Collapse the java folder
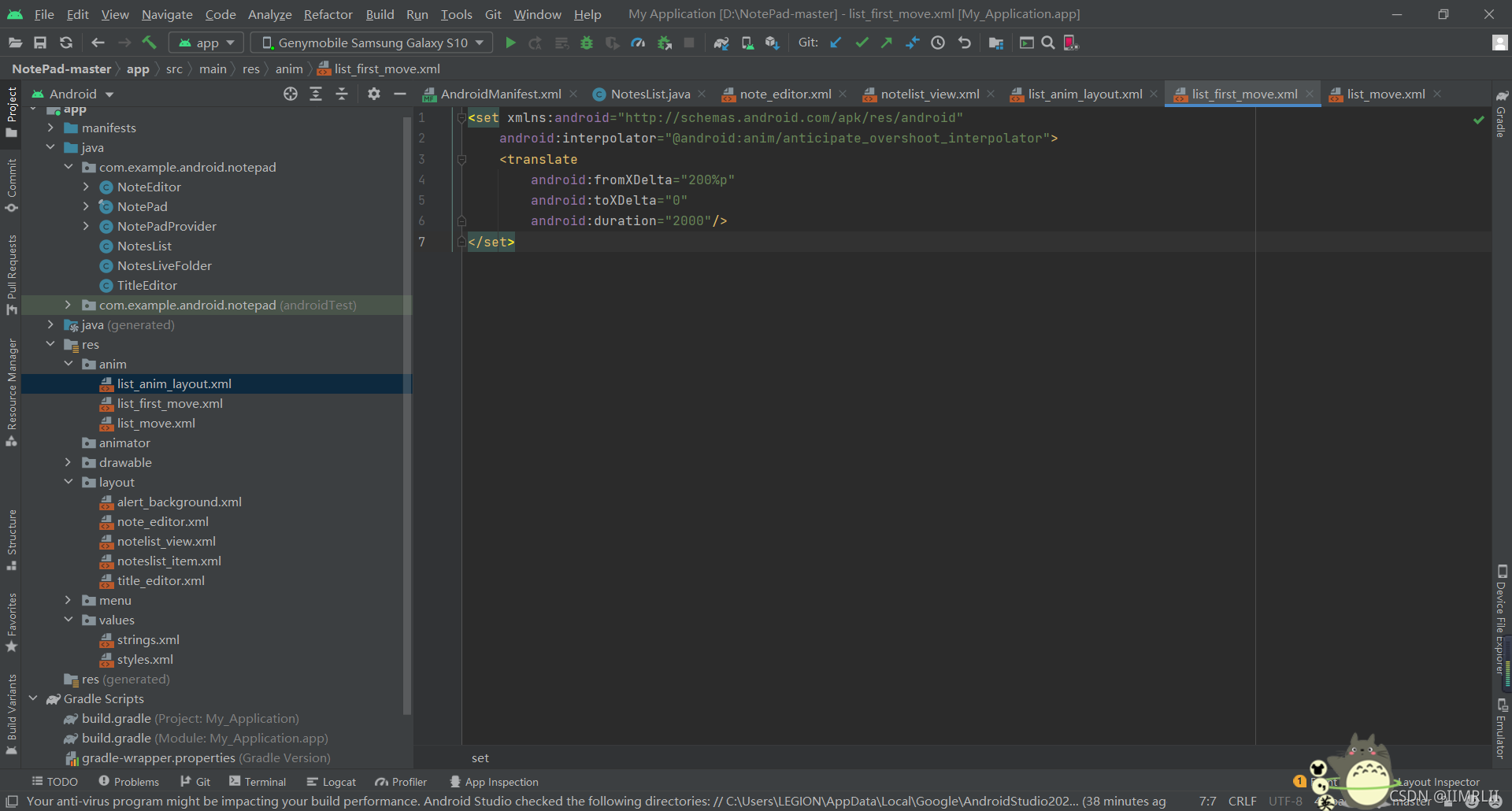The width and height of the screenshot is (1512, 811). tap(50, 147)
